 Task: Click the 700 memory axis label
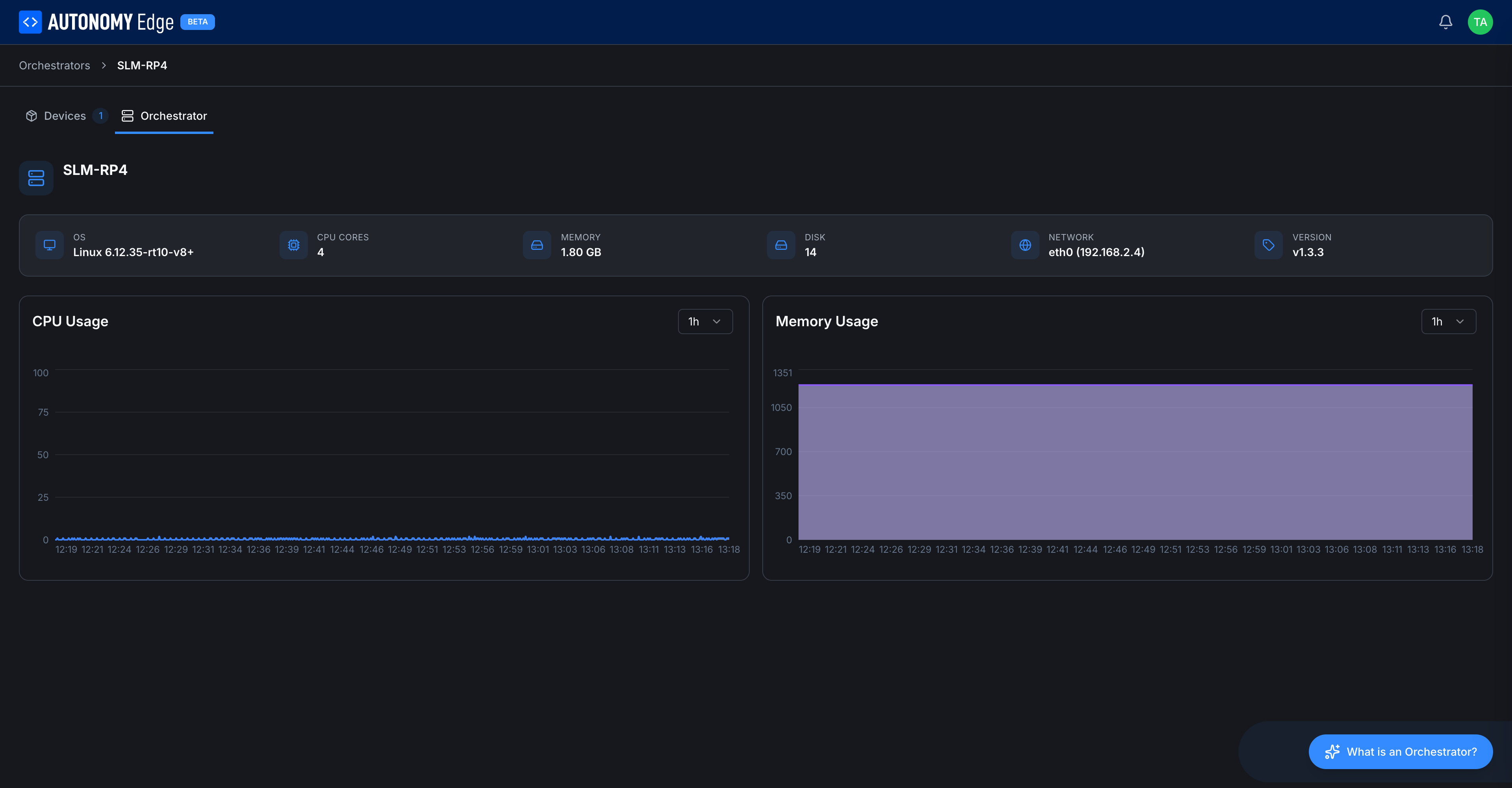(x=783, y=452)
